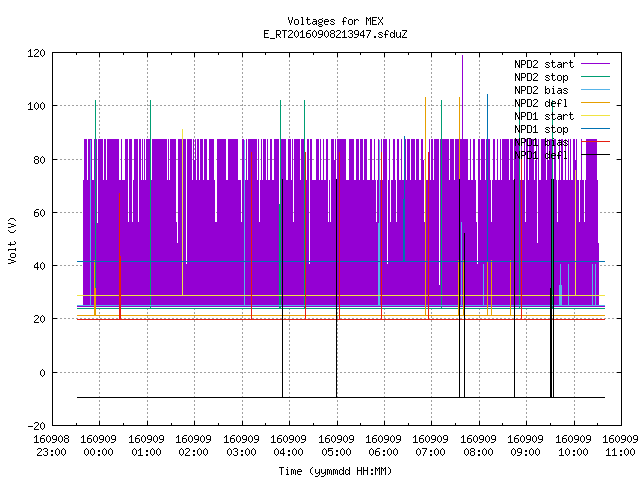Click the orange NPD2 defl legend line
Image resolution: width=640 pixels, height=480 pixels.
pyautogui.click(x=596, y=102)
